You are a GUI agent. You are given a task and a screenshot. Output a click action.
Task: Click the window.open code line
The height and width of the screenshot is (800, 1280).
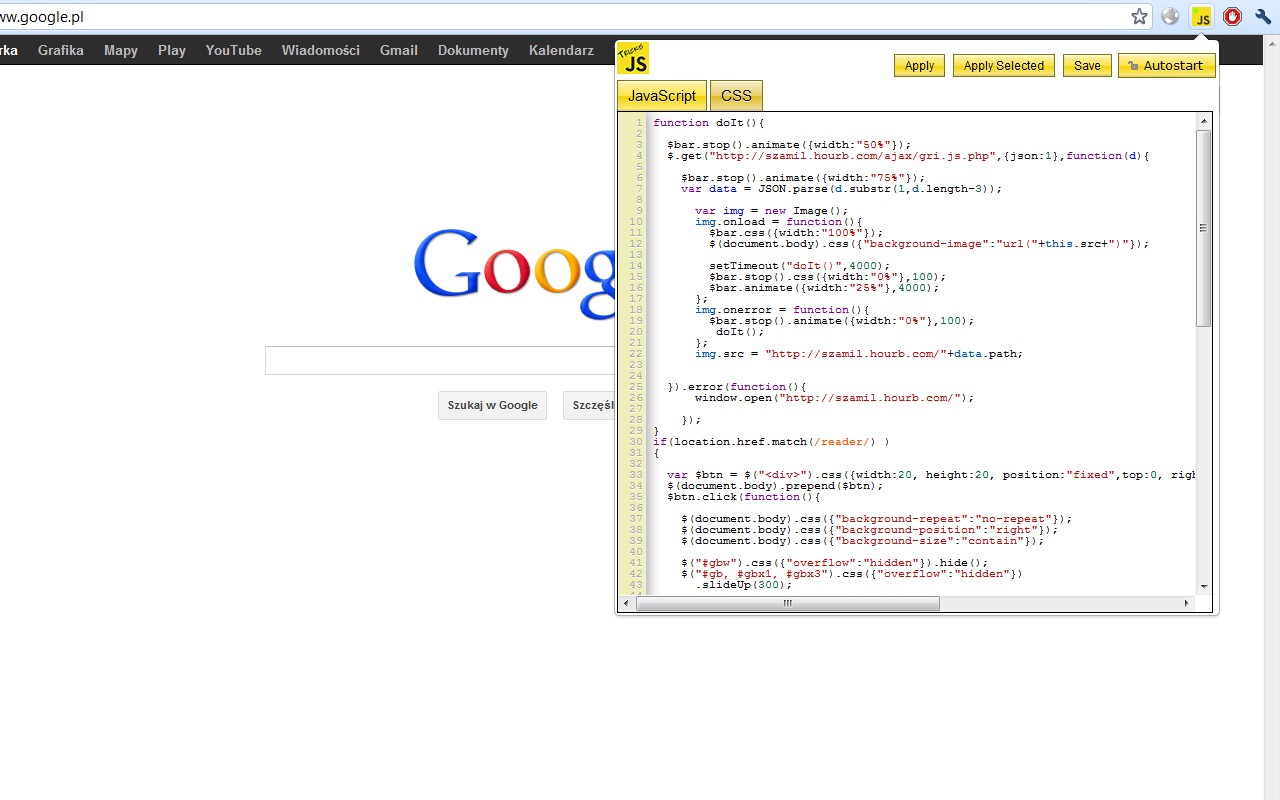(x=835, y=398)
